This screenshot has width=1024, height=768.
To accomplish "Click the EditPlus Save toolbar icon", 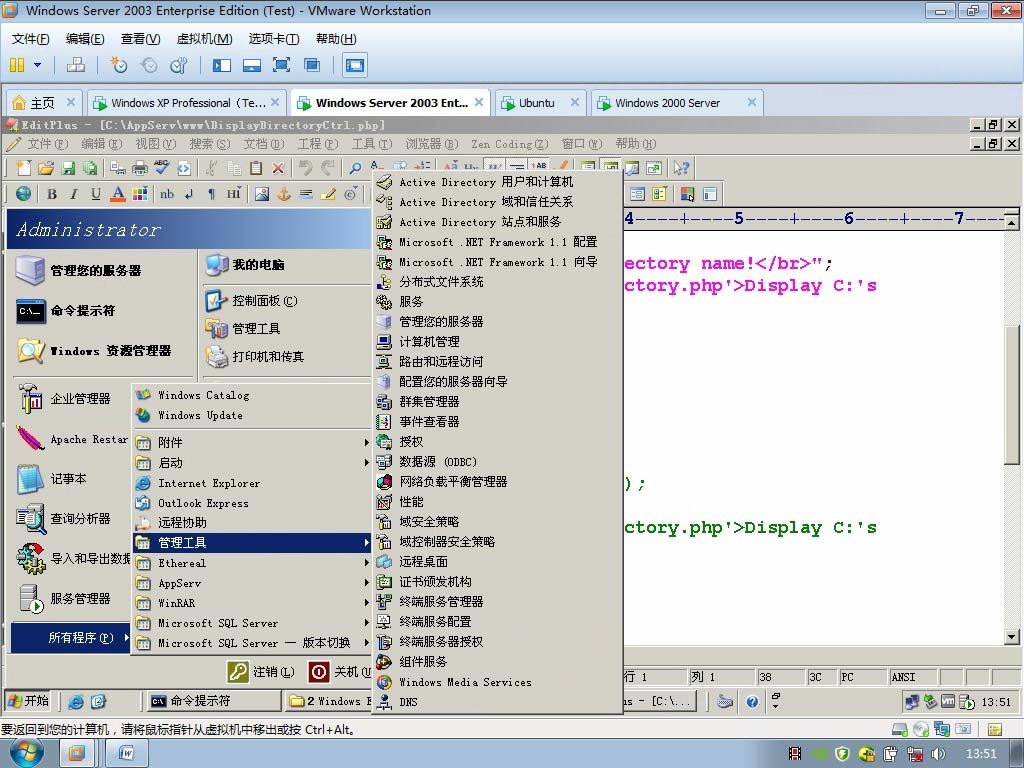I will (x=68, y=168).
